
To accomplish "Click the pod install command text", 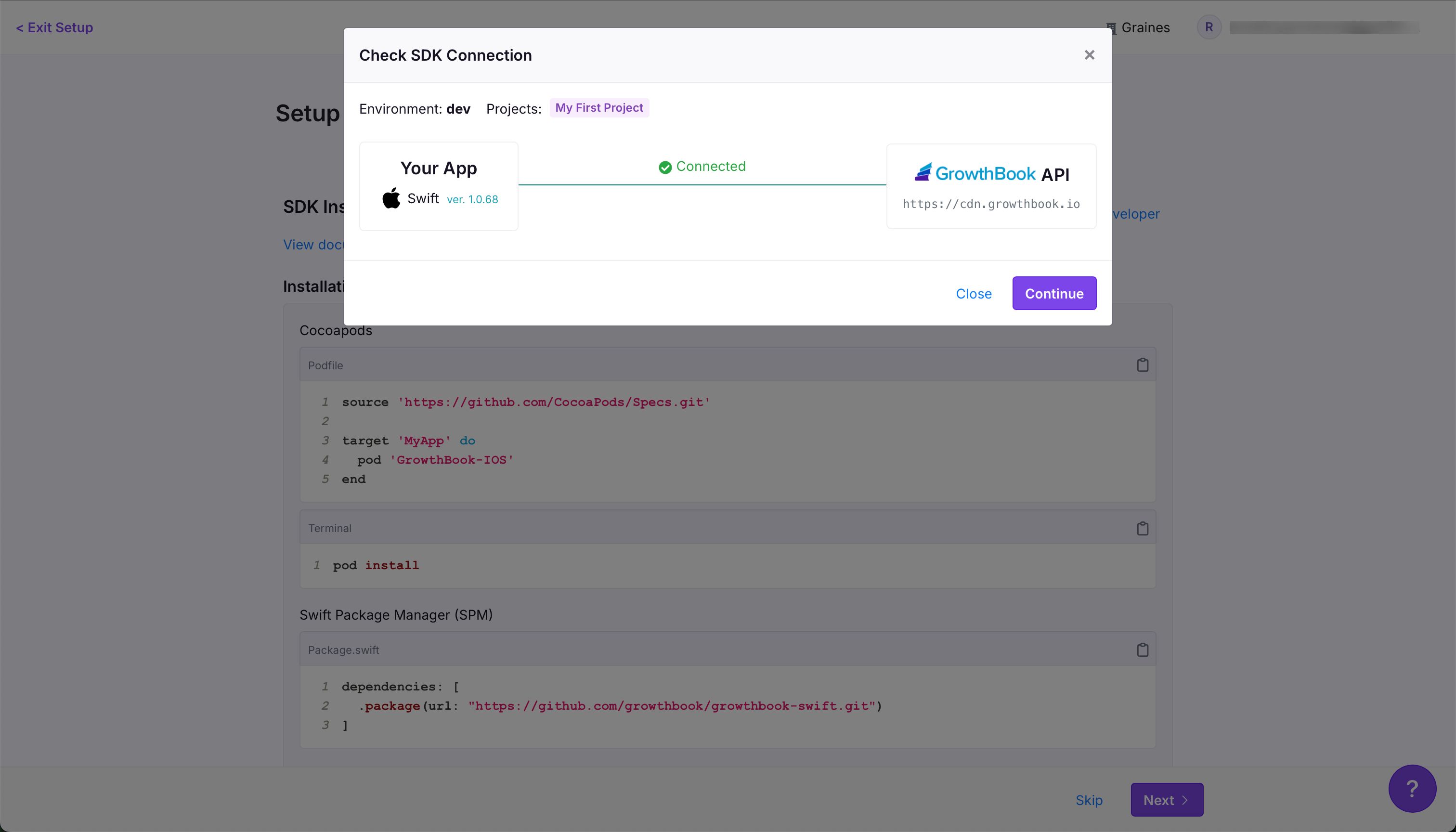I will coord(376,565).
